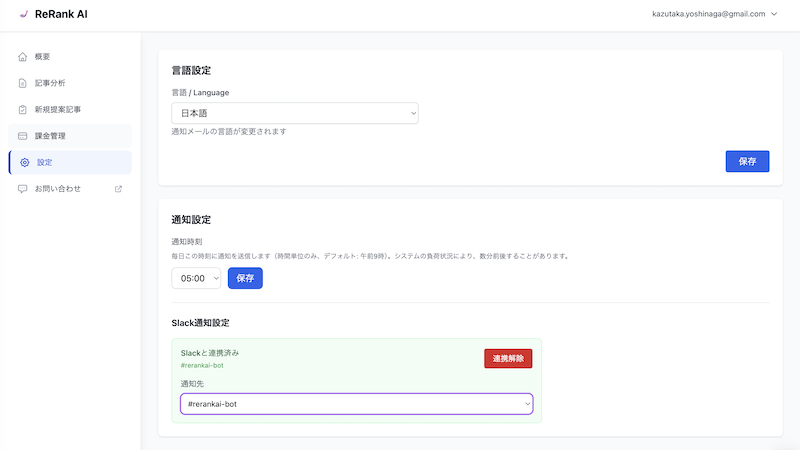
Task: Click 保存 next to notification time
Action: click(x=245, y=278)
